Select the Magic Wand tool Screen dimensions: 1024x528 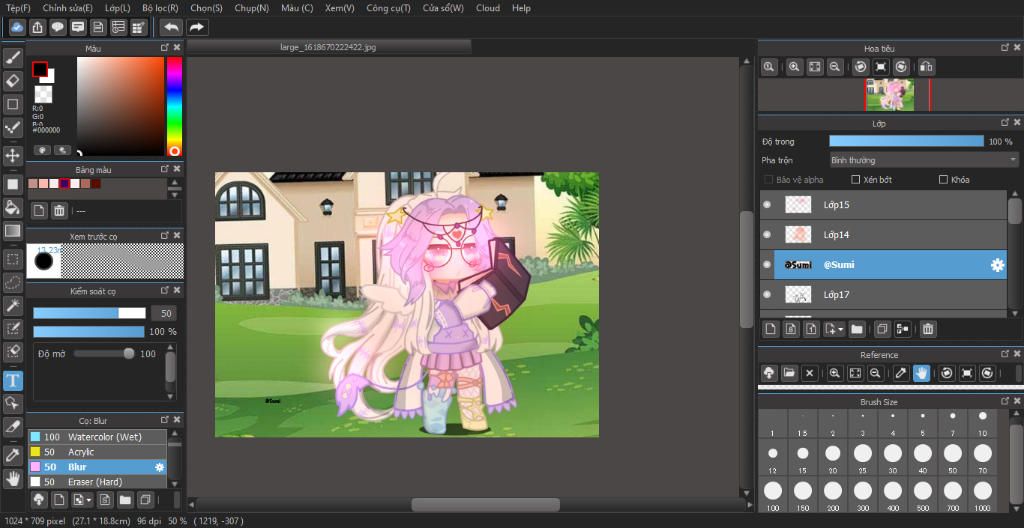(x=12, y=305)
